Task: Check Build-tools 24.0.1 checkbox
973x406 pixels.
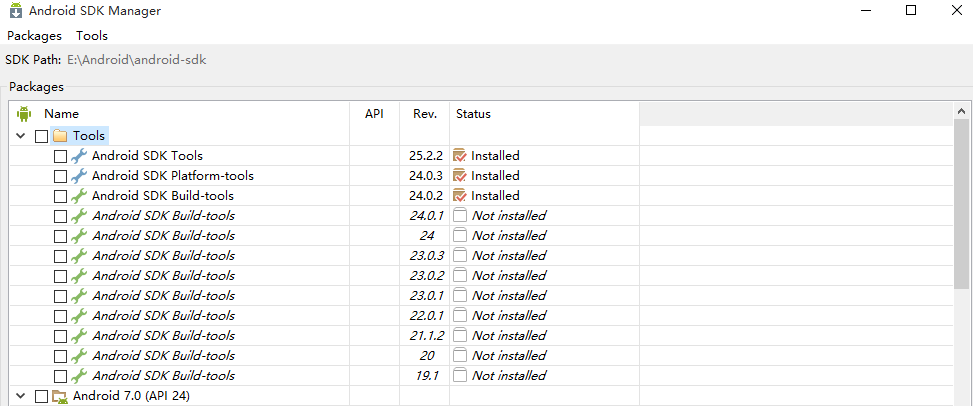Action: [x=60, y=216]
